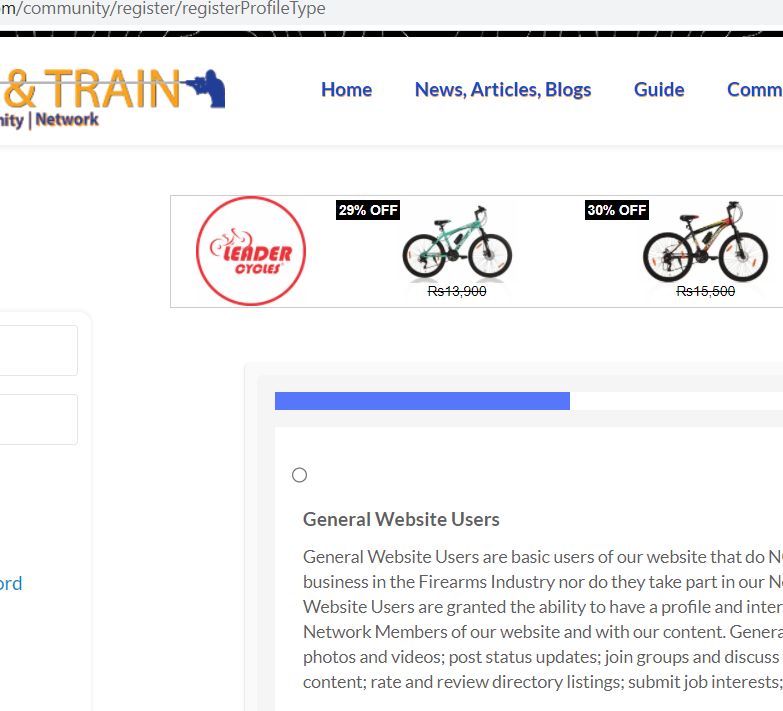The height and width of the screenshot is (711, 783).
Task: Click the forgot password link in sidebar
Action: (x=11, y=583)
